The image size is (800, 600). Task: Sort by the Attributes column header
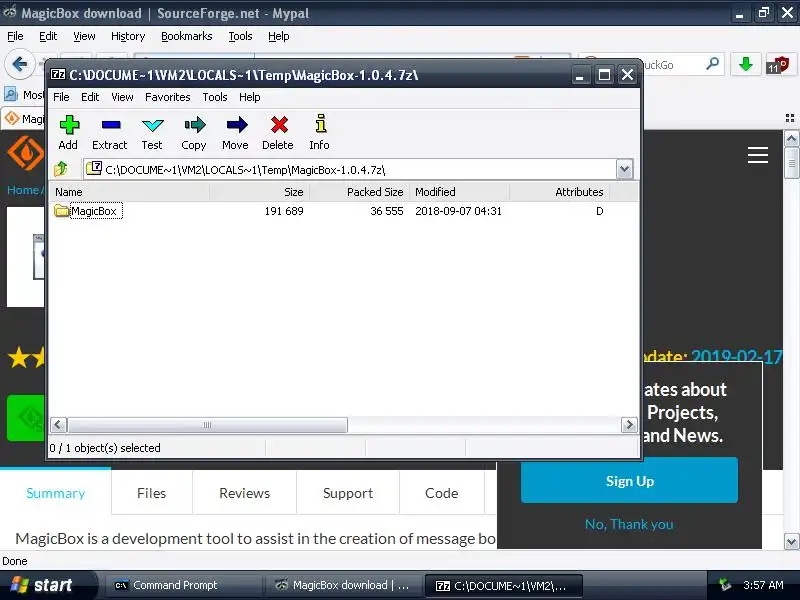pos(559,192)
